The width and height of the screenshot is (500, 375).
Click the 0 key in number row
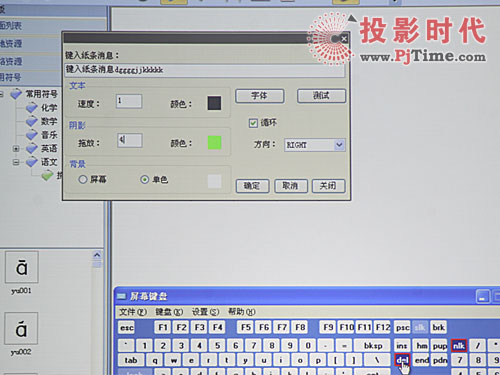tap(308, 346)
